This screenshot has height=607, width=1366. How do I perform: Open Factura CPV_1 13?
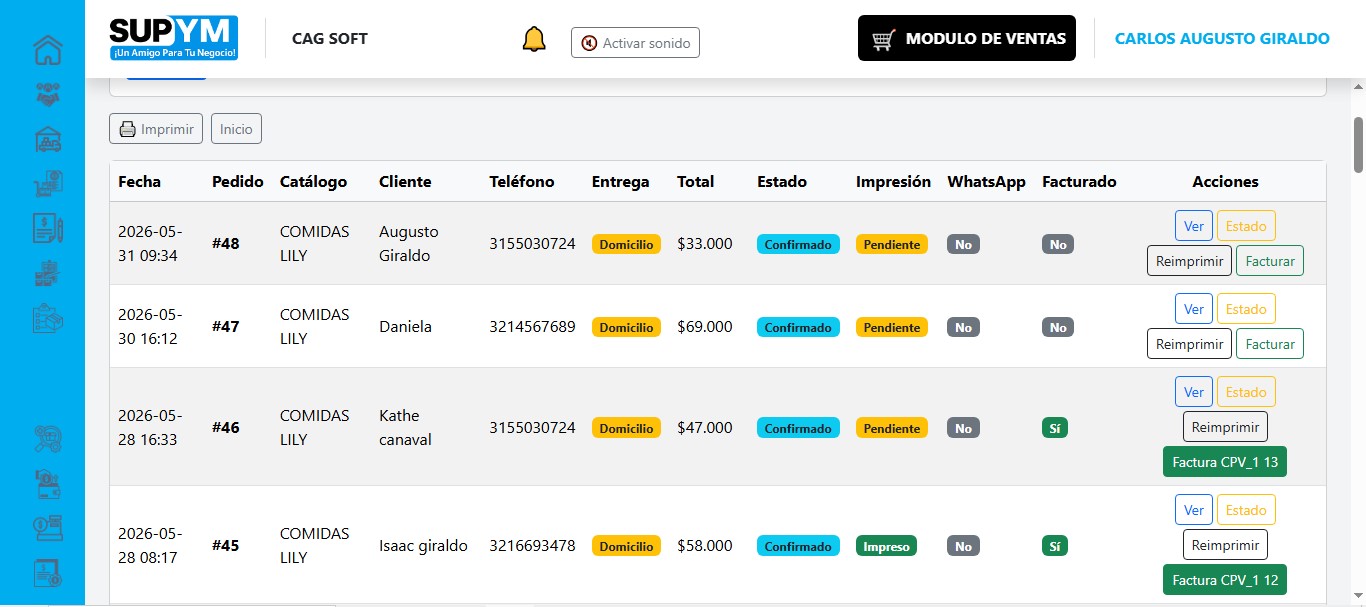click(x=1225, y=462)
